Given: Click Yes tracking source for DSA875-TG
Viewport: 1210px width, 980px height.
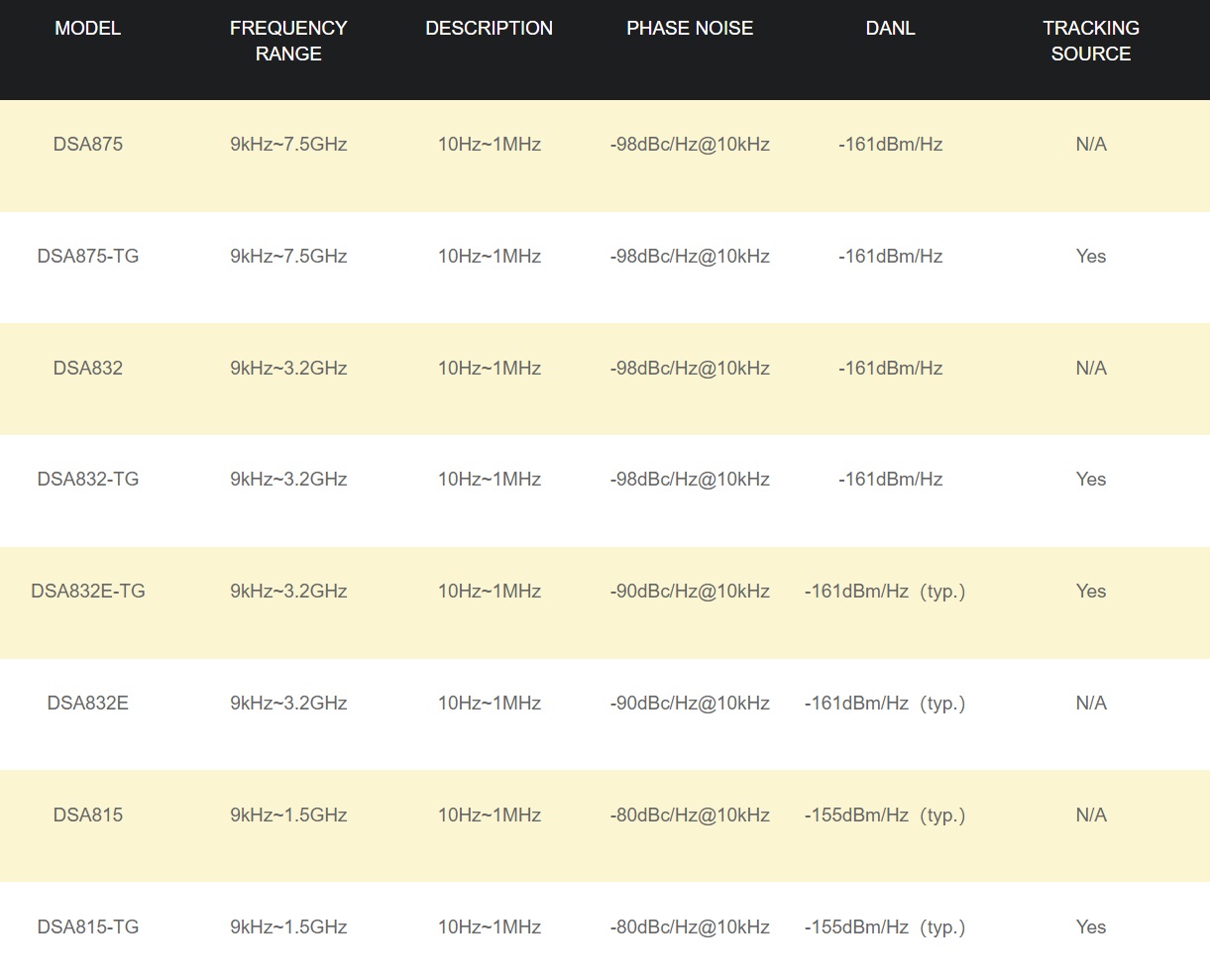Looking at the screenshot, I should [1091, 257].
